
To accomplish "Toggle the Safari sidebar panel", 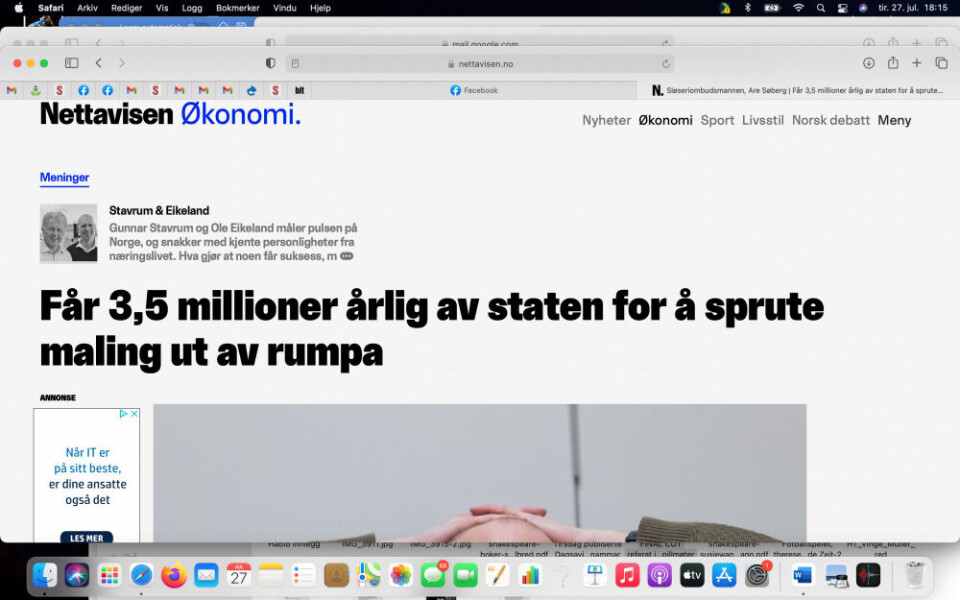I will pyautogui.click(x=72, y=63).
